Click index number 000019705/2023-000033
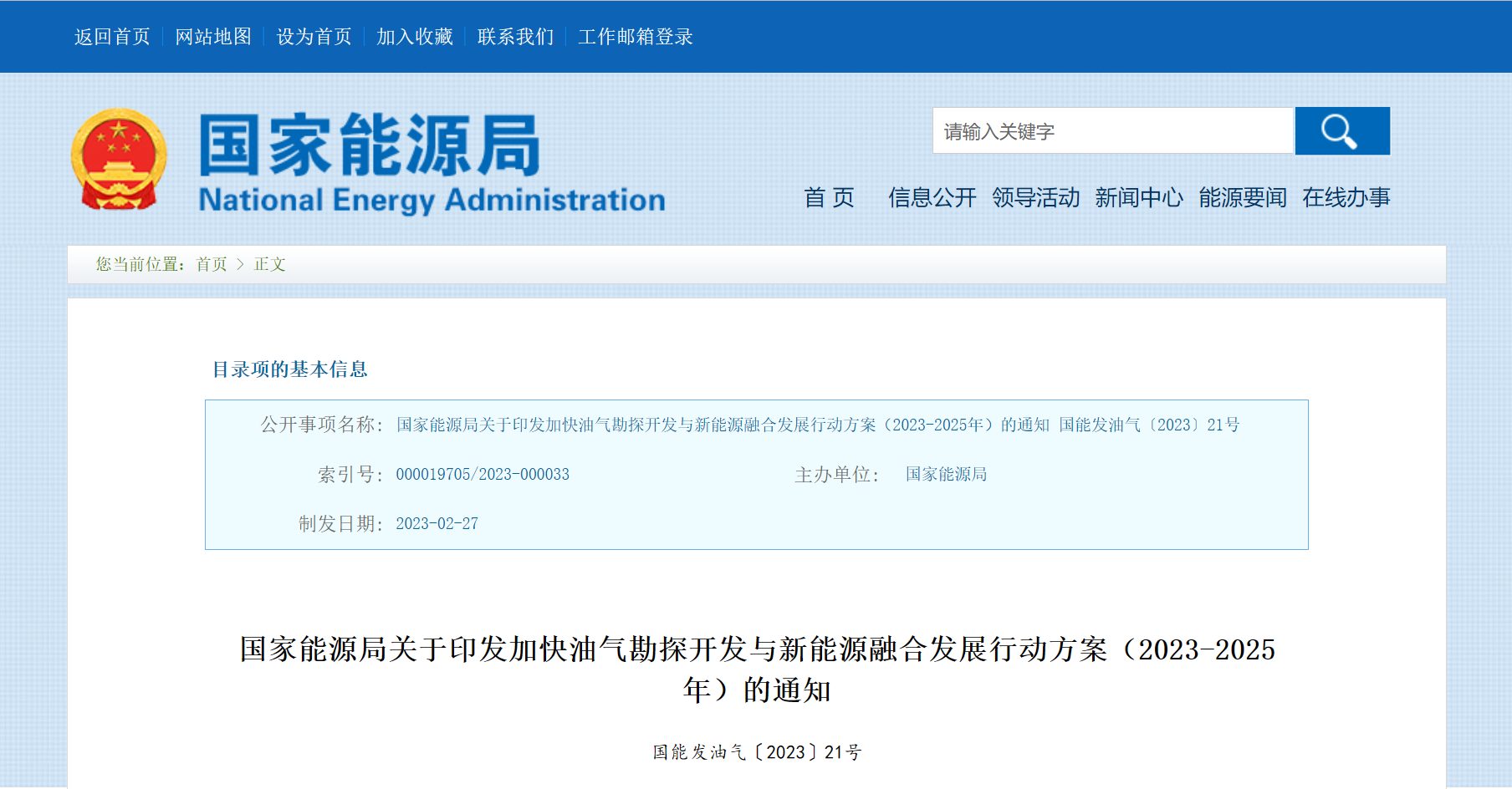This screenshot has height=789, width=1512. click(483, 474)
